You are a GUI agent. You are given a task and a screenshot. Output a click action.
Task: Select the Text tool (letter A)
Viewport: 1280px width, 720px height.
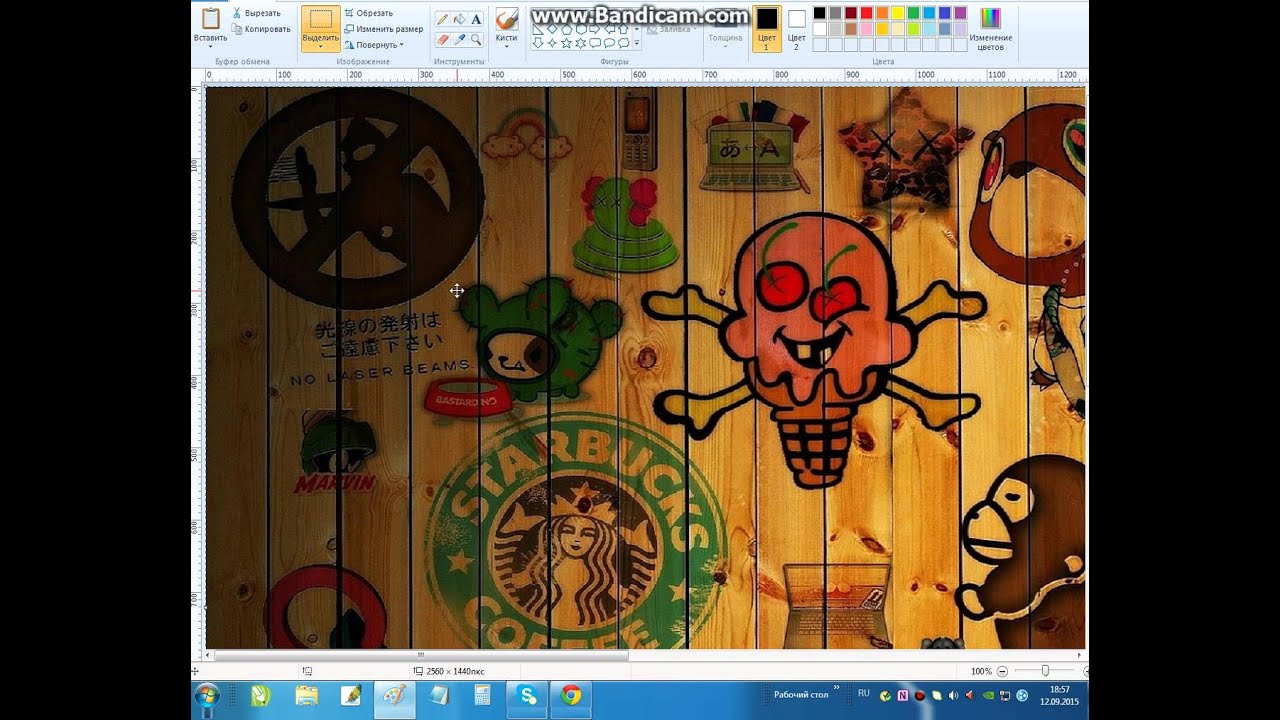point(476,19)
